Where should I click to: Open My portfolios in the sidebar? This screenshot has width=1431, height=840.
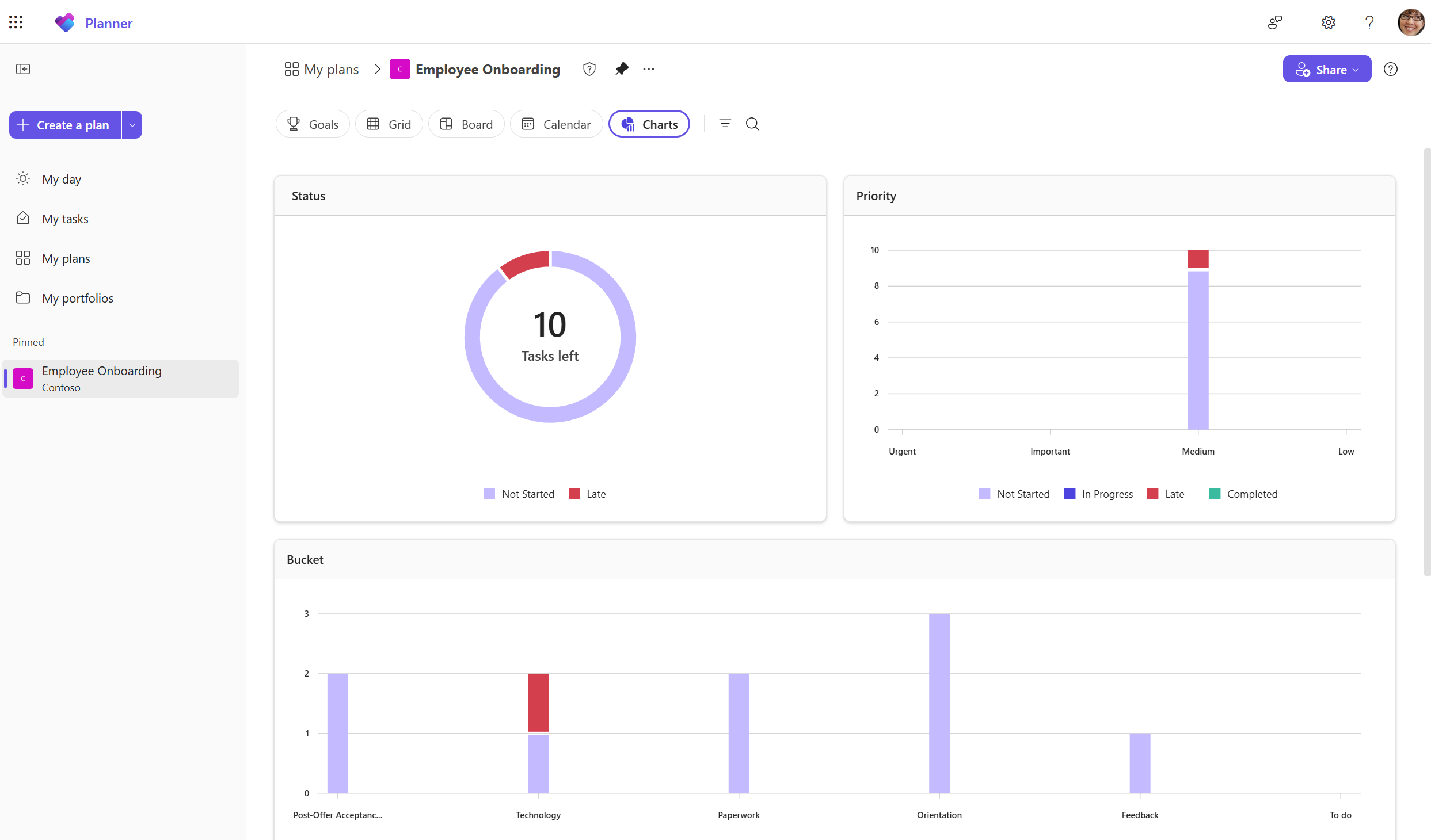point(77,297)
